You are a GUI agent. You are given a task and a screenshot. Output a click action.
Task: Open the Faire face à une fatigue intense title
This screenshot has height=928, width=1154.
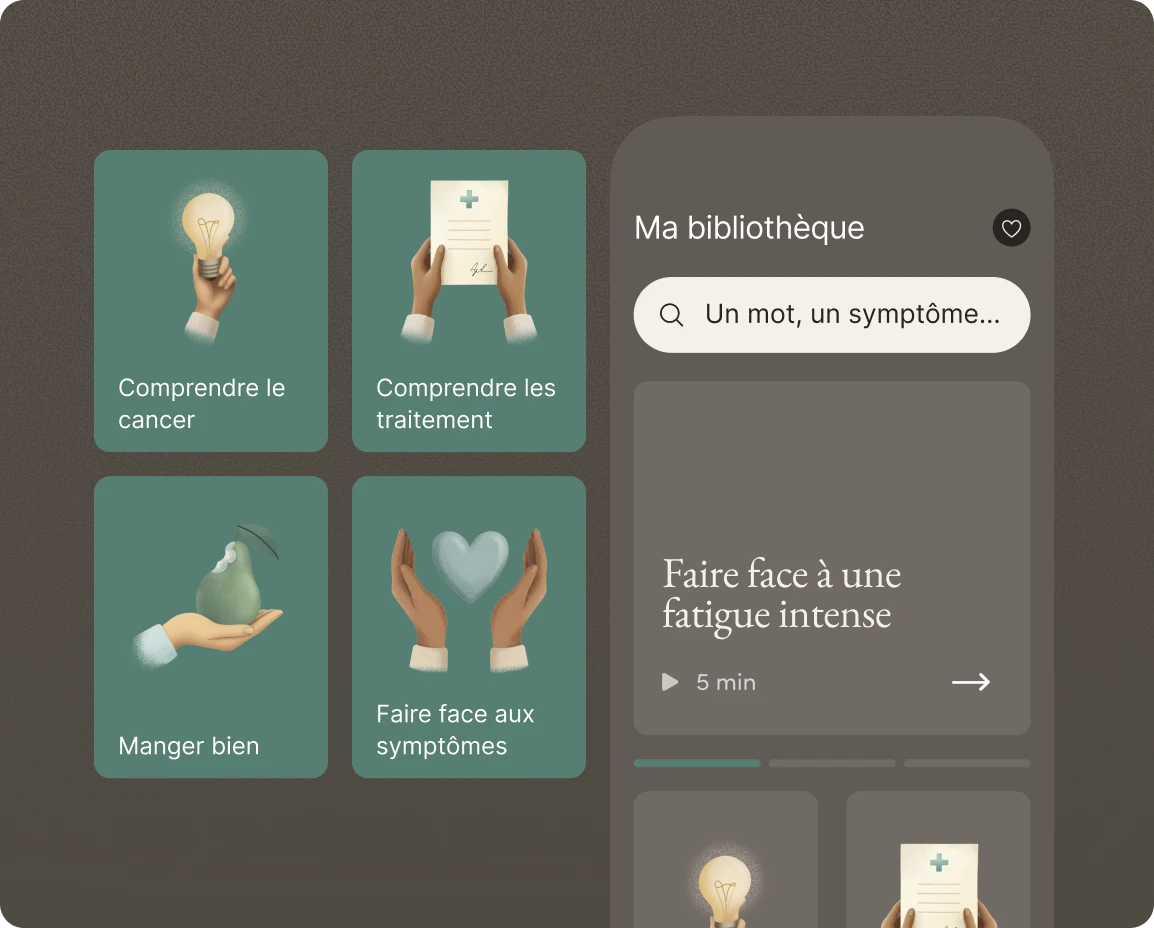[x=782, y=595]
